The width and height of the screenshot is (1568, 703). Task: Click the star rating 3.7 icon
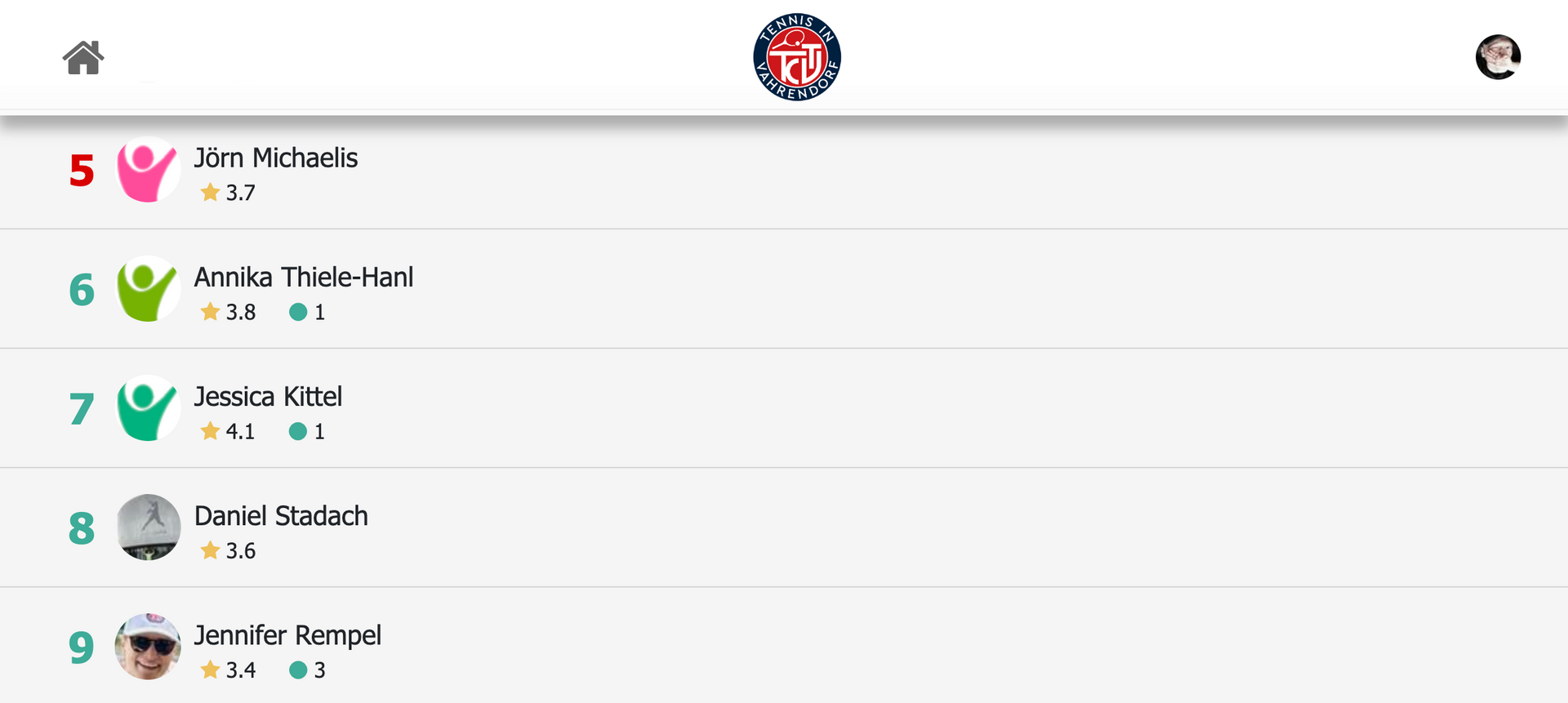210,193
